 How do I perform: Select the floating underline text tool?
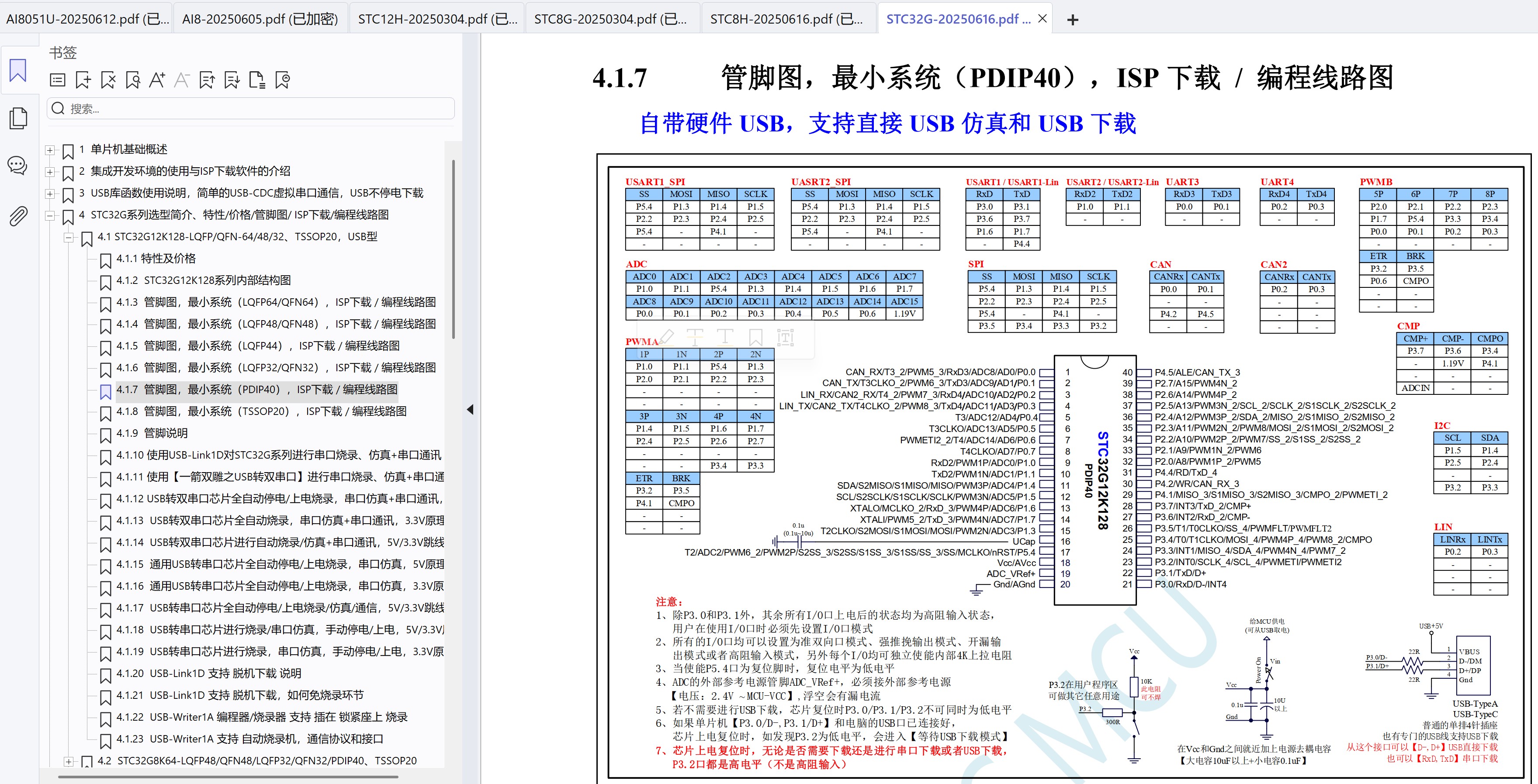pos(725,337)
